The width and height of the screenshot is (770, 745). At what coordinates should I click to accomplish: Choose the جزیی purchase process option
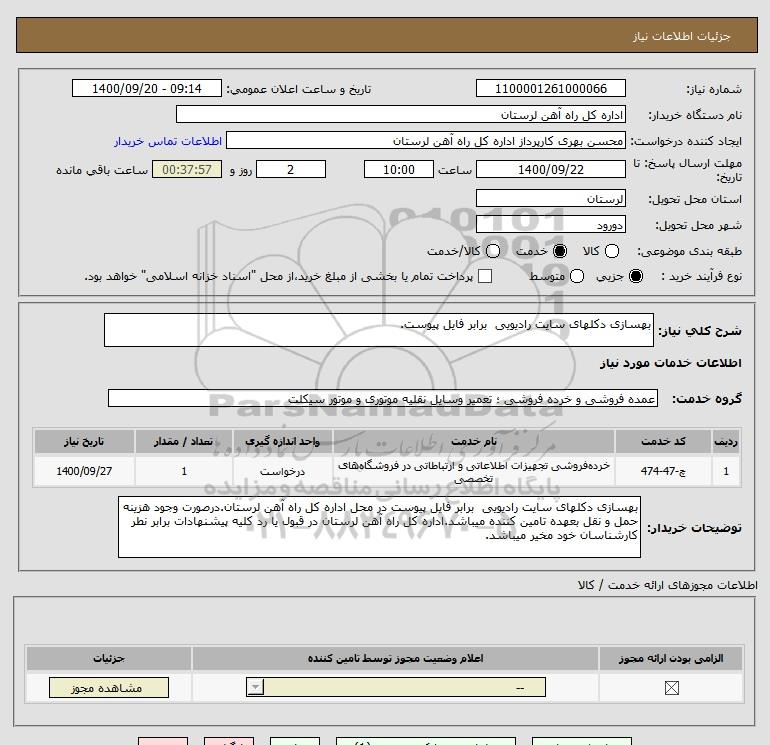(x=636, y=276)
